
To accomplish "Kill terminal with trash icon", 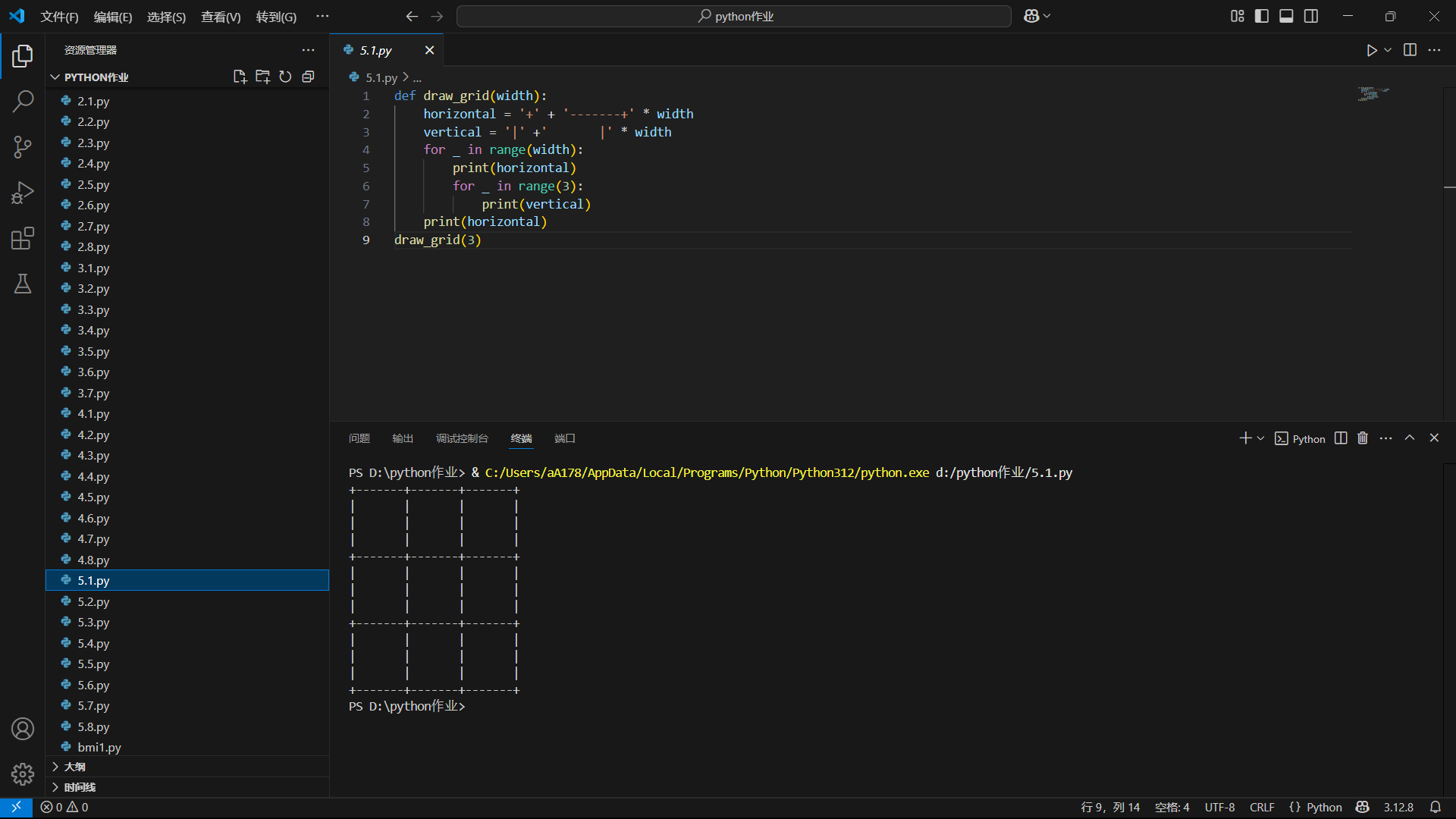I will pyautogui.click(x=1363, y=438).
